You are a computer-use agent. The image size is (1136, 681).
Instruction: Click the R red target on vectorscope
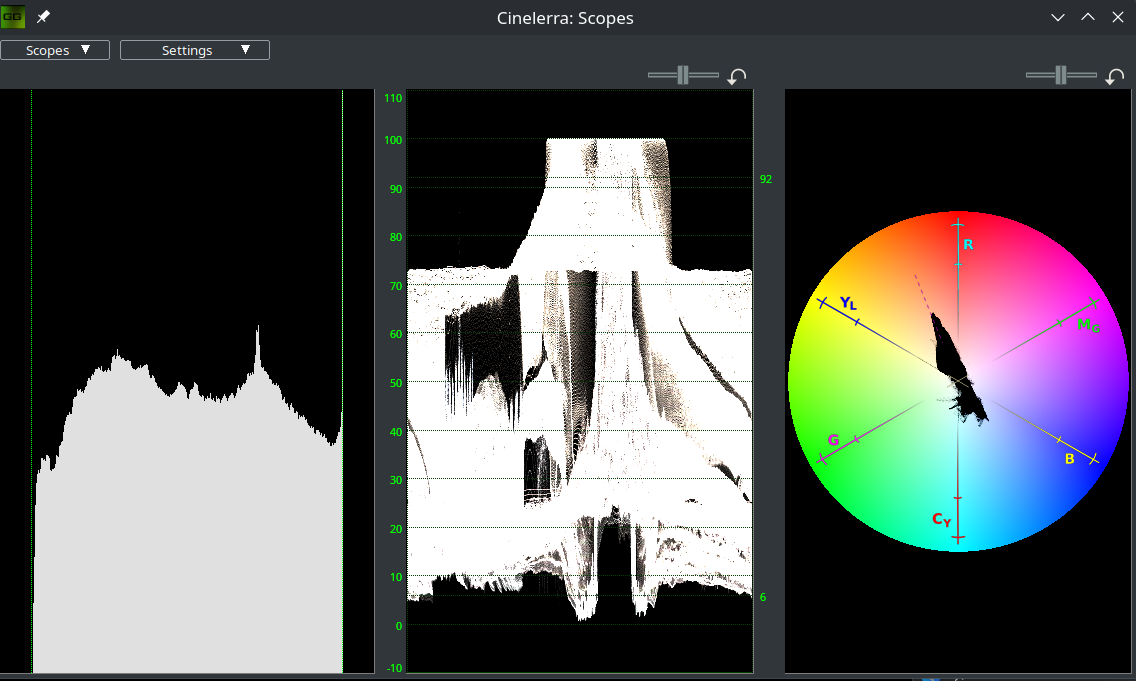click(967, 244)
